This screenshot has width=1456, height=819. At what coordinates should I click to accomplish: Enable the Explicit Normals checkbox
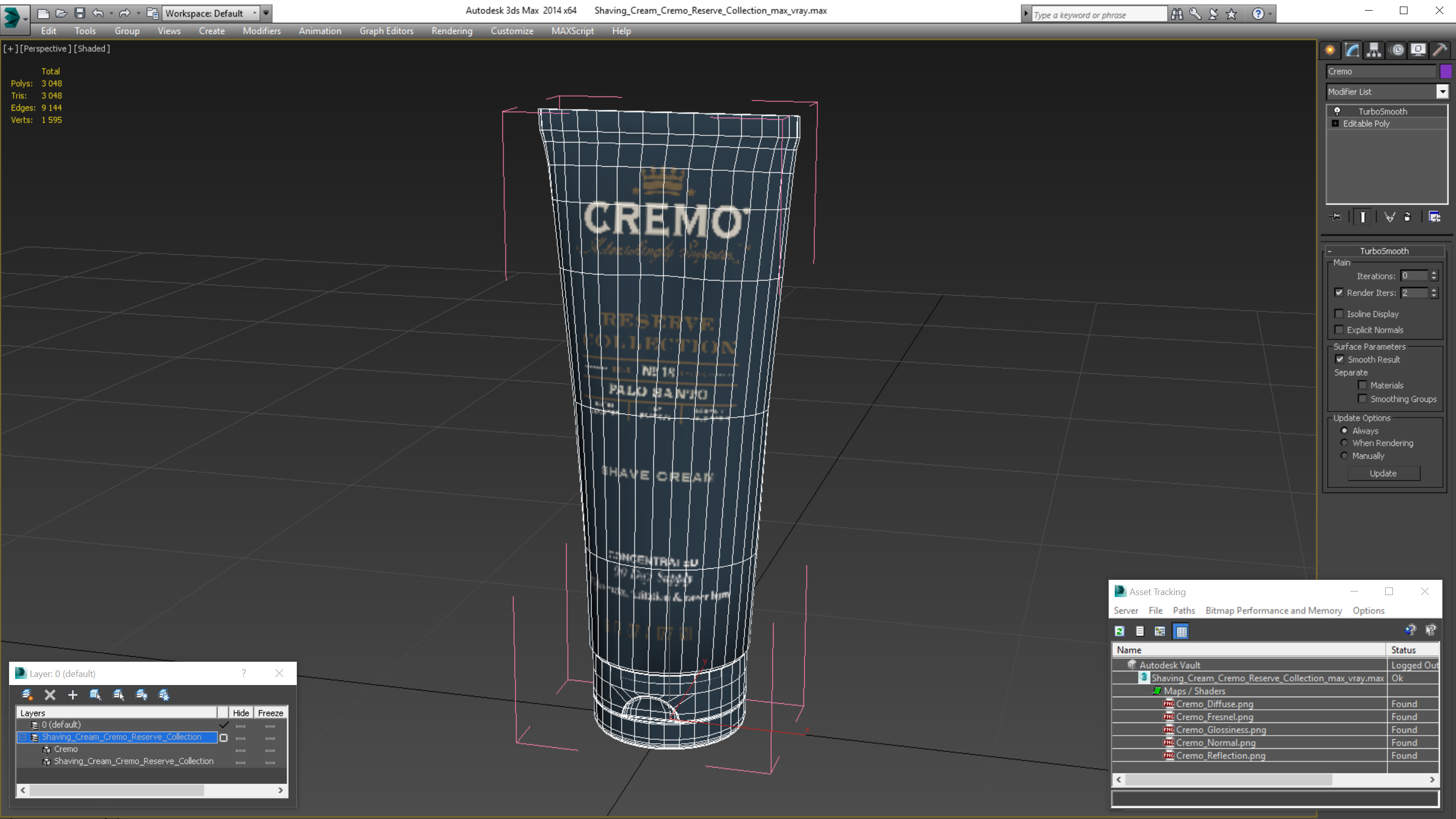(x=1338, y=330)
